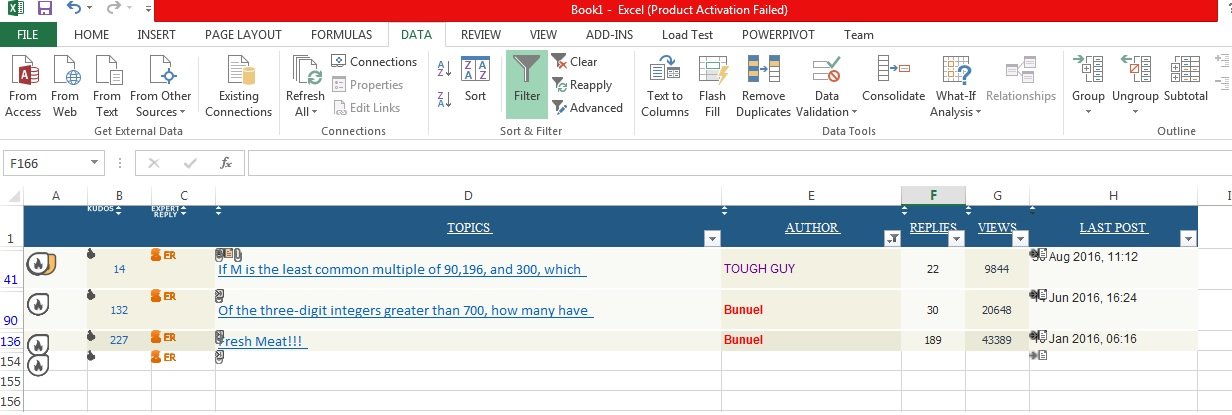
Task: Click kudos cell 132
Action: pyautogui.click(x=119, y=310)
